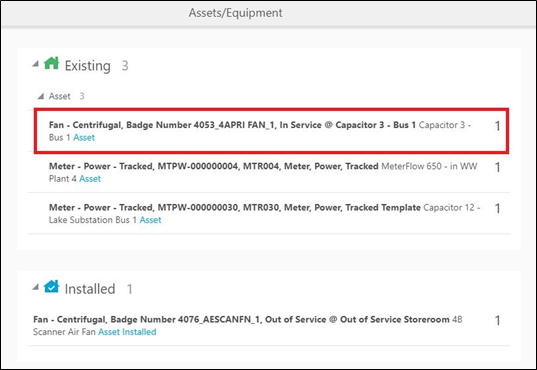537x370 pixels.
Task: Click the Existing count number 3
Action: click(x=125, y=65)
